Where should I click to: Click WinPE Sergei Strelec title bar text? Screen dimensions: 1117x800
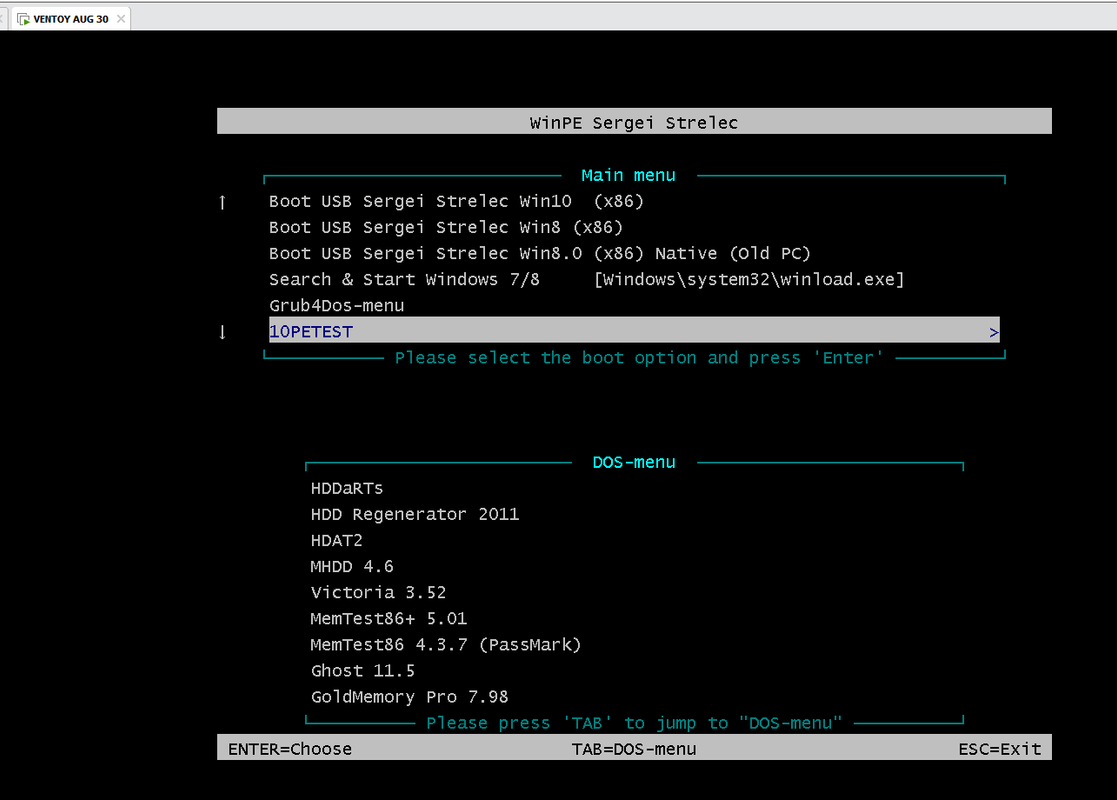pyautogui.click(x=634, y=123)
